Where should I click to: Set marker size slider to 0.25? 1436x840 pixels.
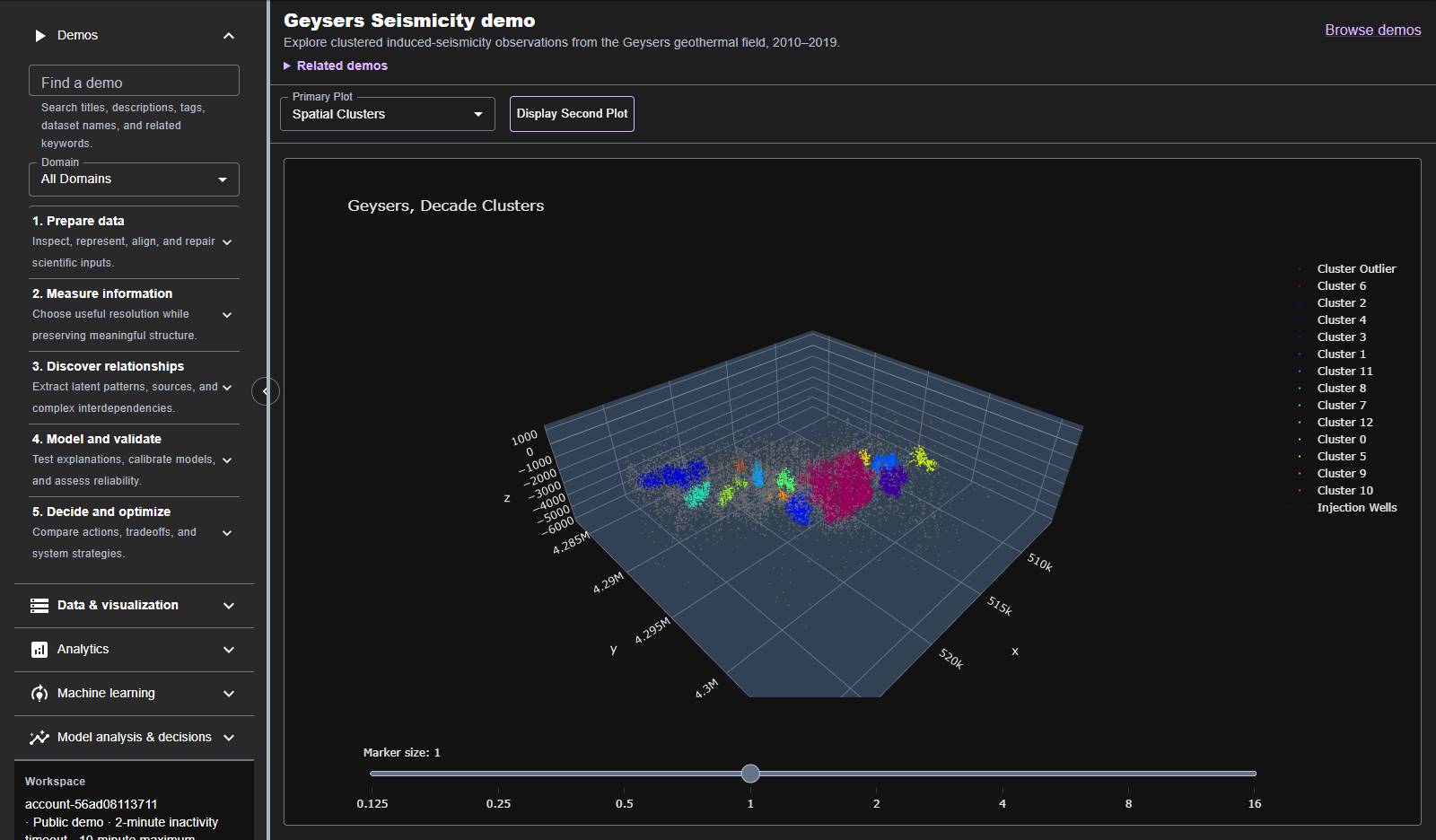pos(498,774)
